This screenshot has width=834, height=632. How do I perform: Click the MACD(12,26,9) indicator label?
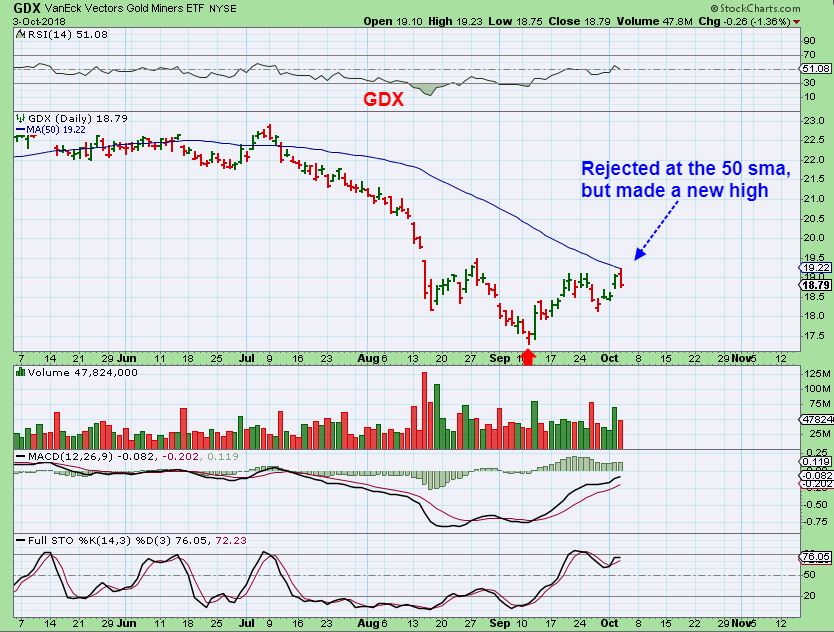[x=70, y=456]
